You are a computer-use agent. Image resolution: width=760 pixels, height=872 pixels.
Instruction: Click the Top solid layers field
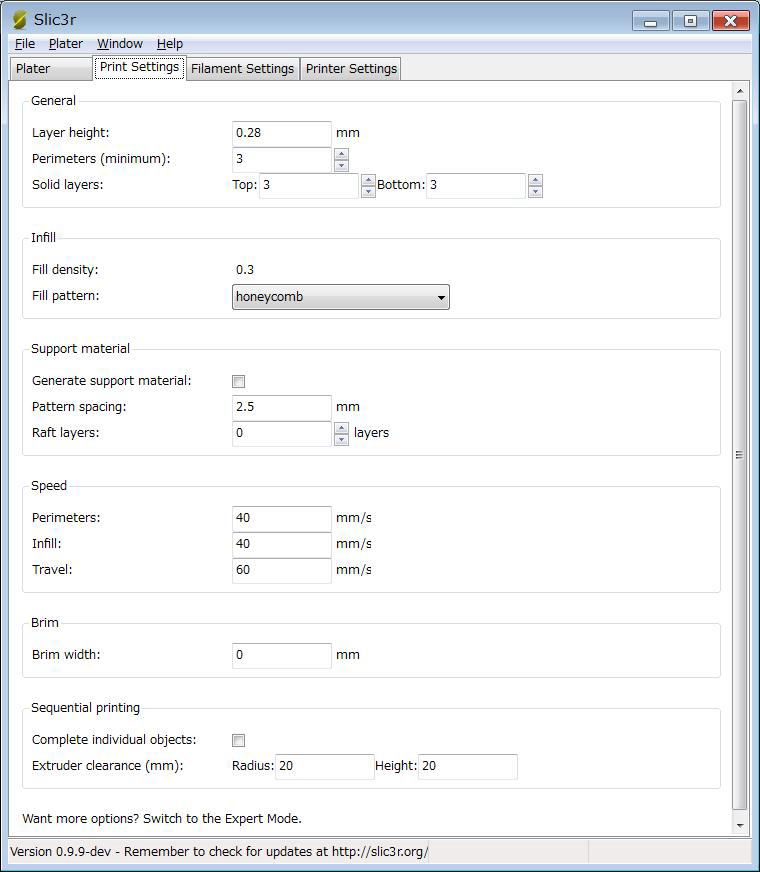(x=309, y=185)
